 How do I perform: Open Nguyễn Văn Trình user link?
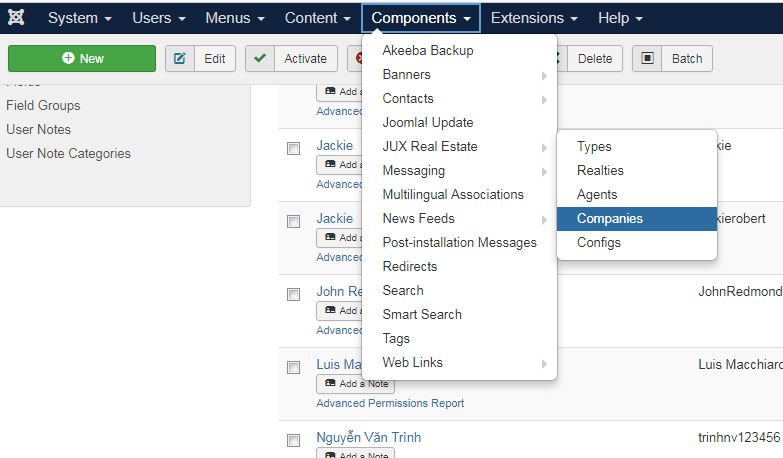click(369, 437)
